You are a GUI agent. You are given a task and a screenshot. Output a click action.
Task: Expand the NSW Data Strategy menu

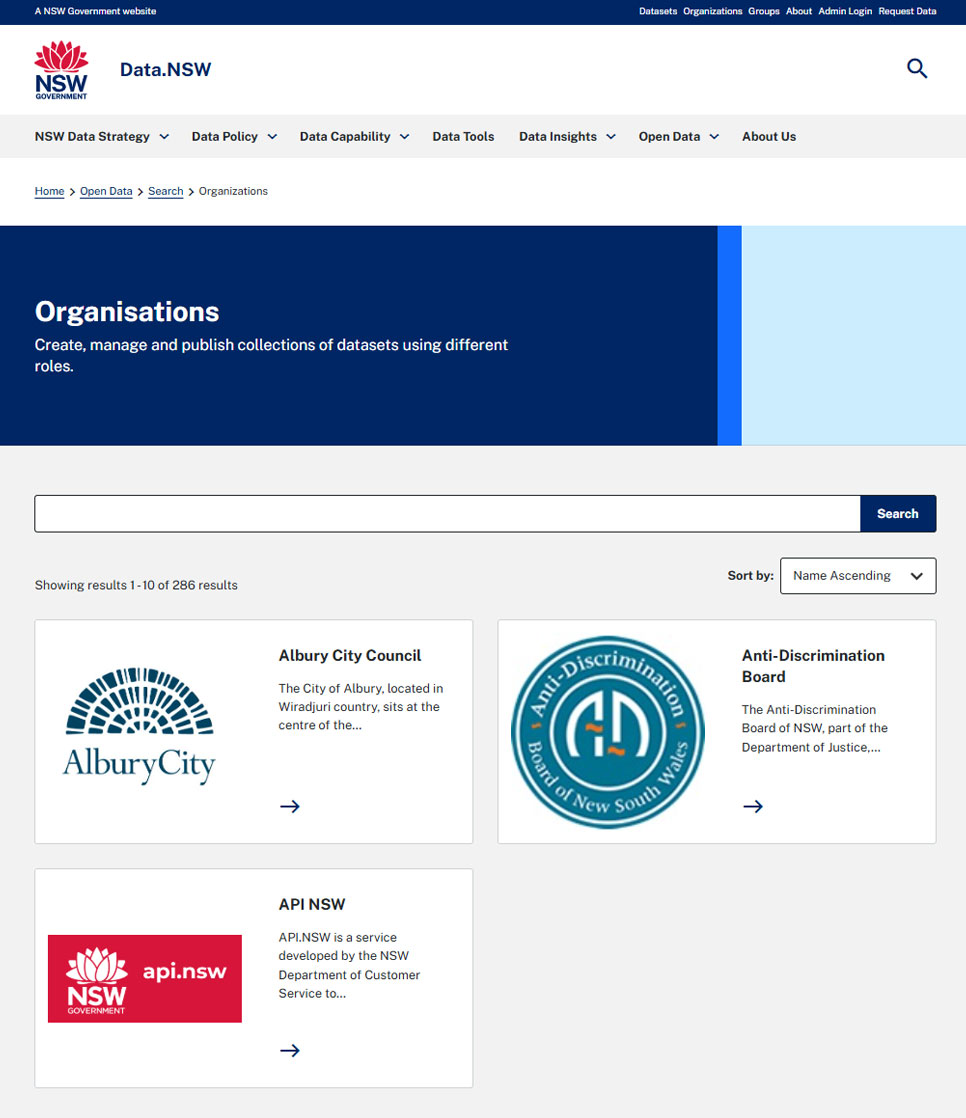[102, 136]
